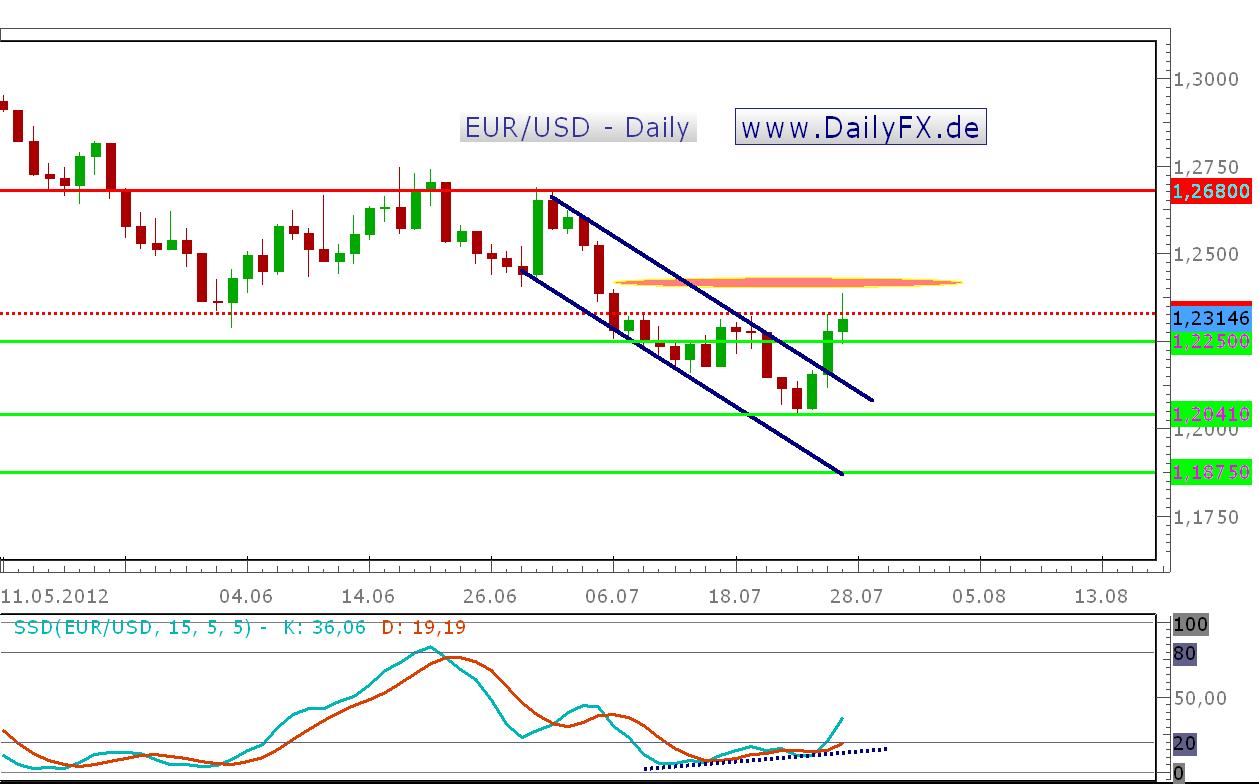Click the 1,2750 price axis value
The image size is (1259, 784).
point(1207,167)
